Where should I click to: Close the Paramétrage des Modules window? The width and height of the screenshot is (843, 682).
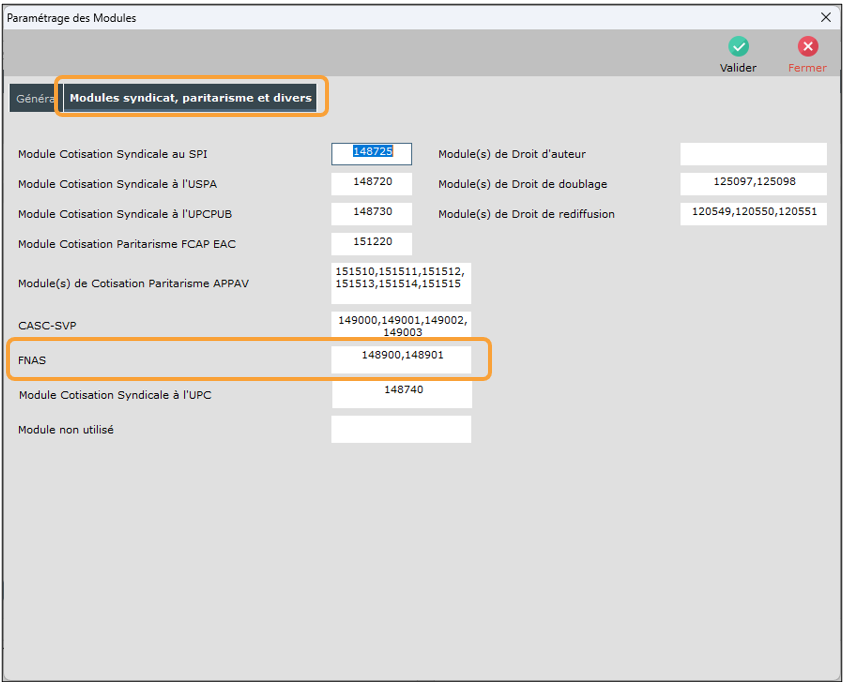826,18
